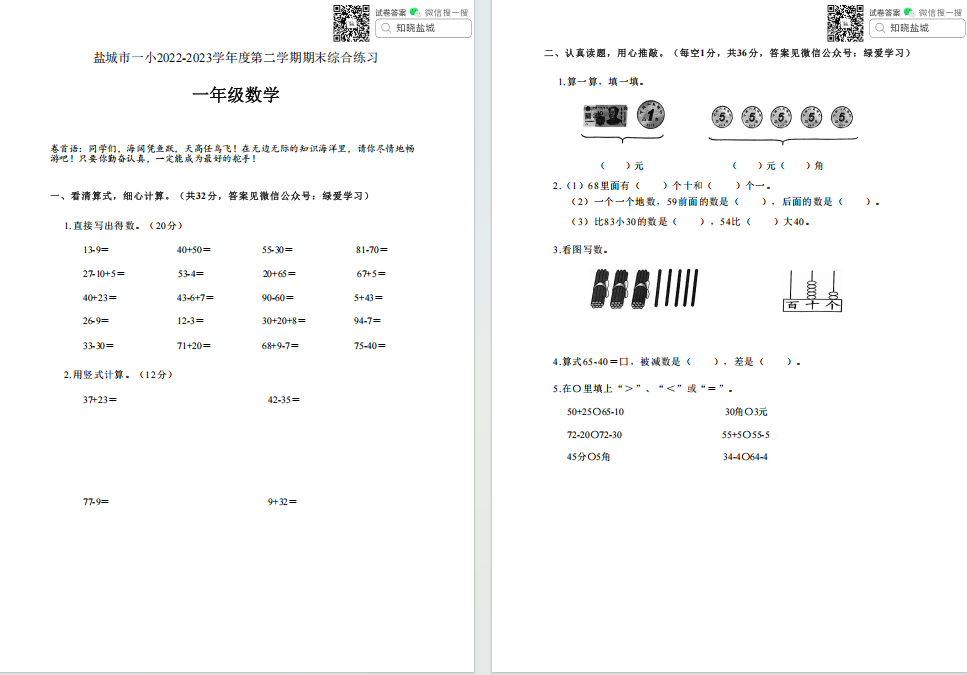Click the 试卷答案 label on the right page

pos(885,12)
